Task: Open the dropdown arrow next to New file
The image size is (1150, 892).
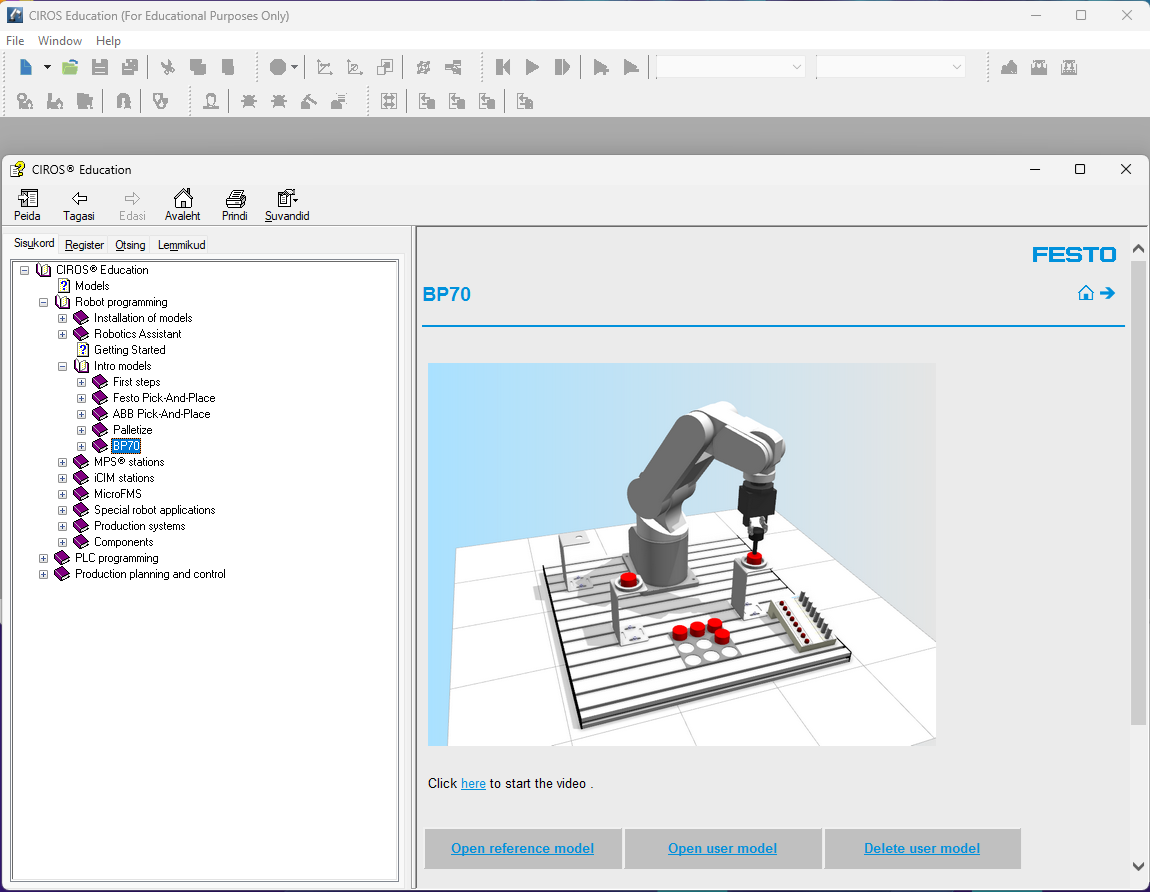Action: click(47, 67)
